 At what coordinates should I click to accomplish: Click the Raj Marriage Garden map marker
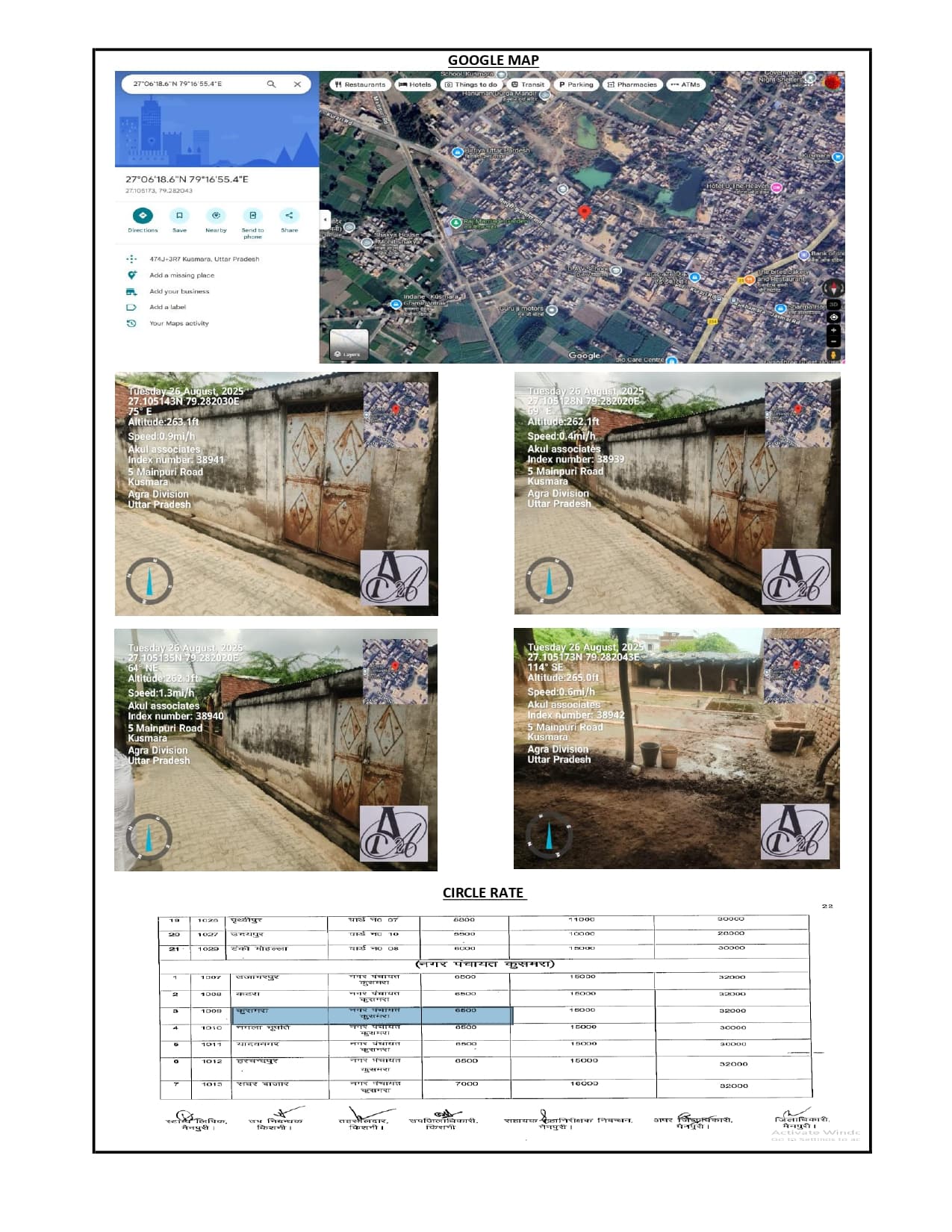point(455,223)
